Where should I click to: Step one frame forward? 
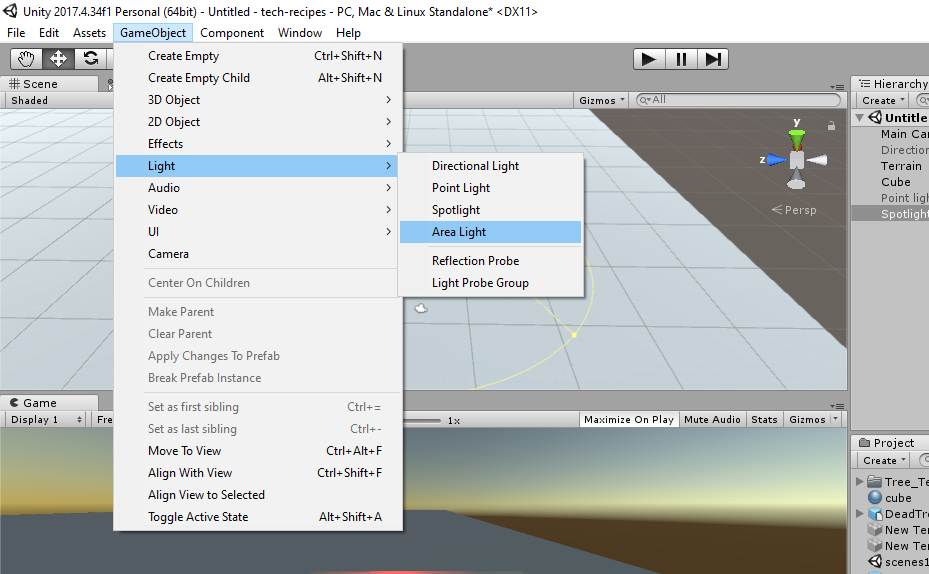(x=713, y=59)
